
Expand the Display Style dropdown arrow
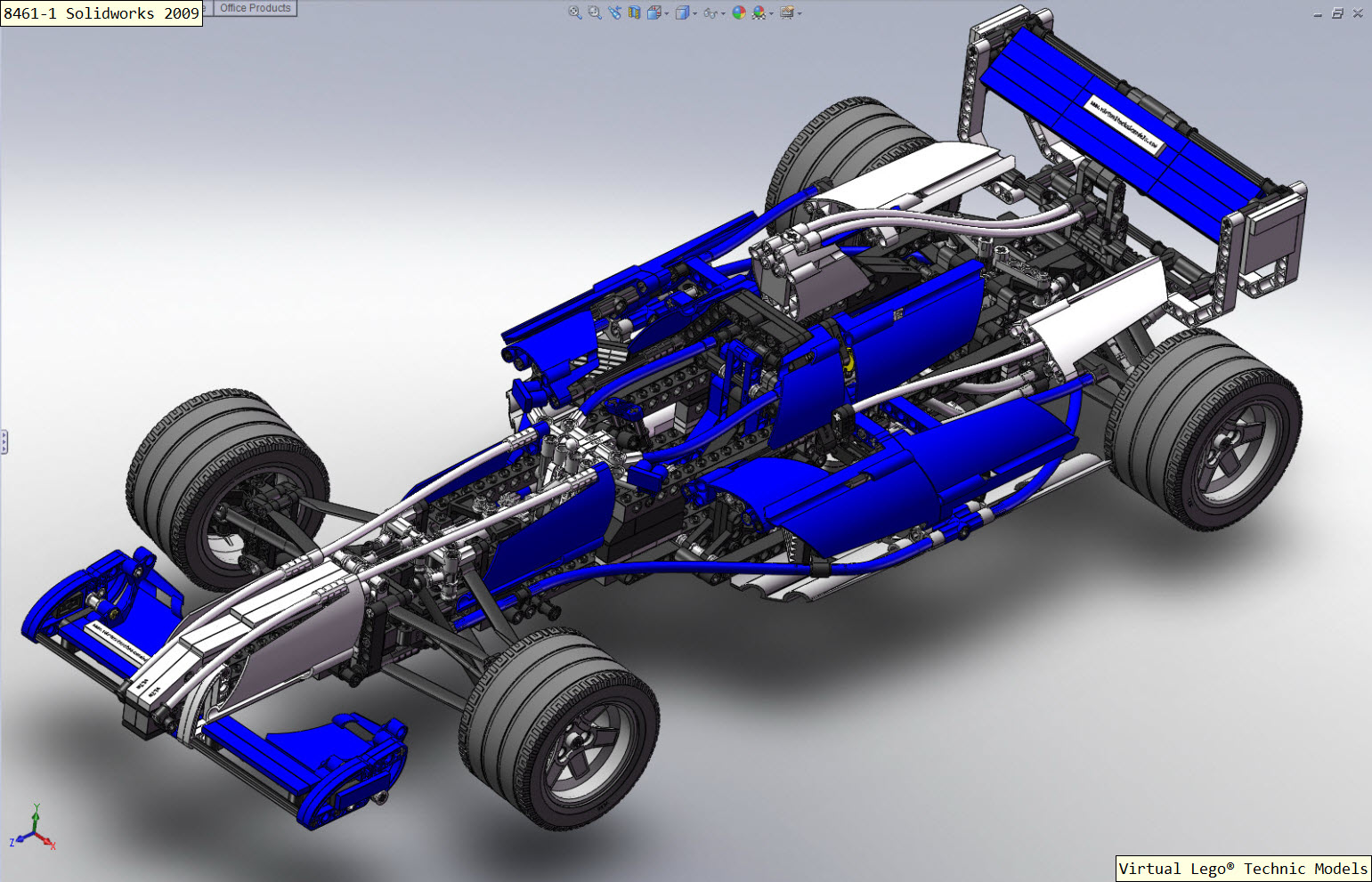(x=695, y=13)
